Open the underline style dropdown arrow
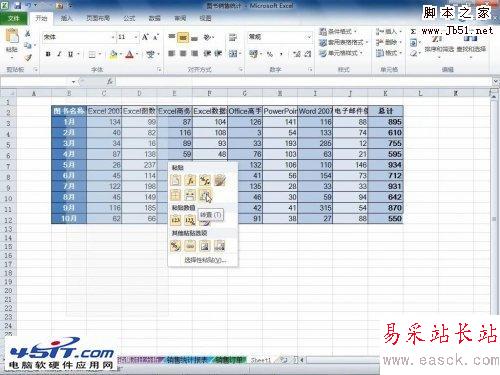500x375 pixels. pos(78,54)
